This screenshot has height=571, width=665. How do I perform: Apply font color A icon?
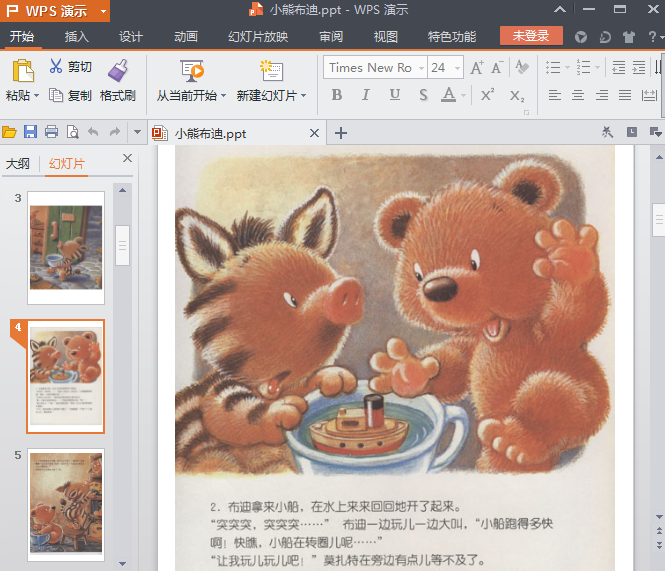448,95
